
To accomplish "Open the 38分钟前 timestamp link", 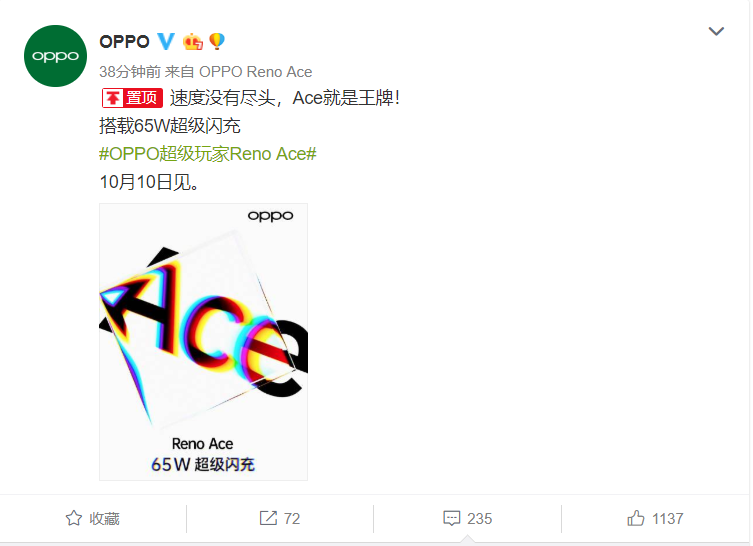I will click(x=130, y=72).
